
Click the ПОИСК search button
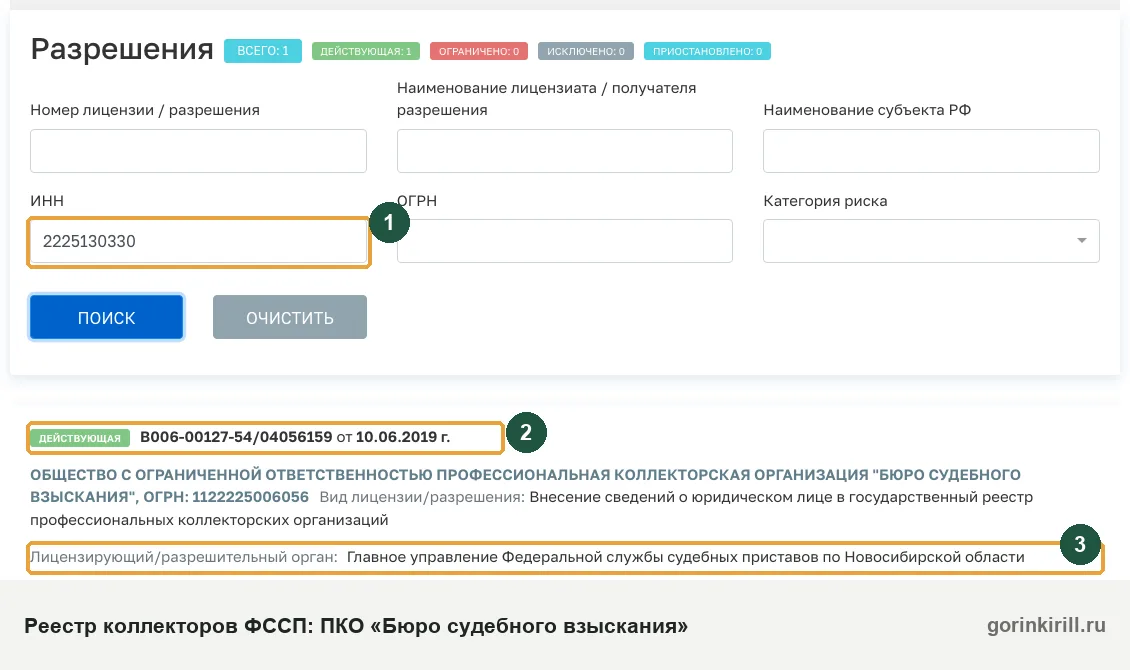click(107, 317)
